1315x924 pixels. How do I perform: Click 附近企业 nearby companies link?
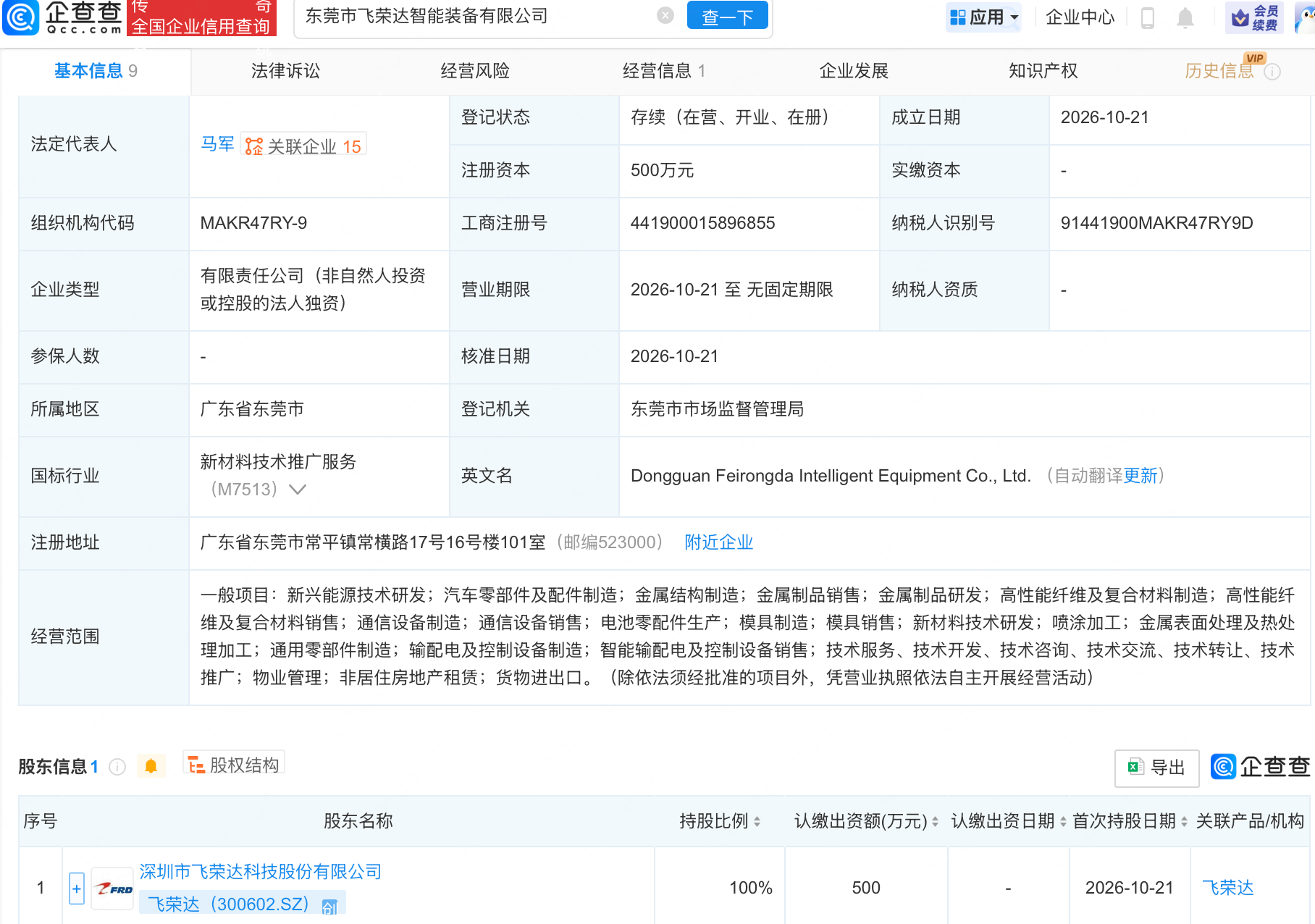pos(719,542)
